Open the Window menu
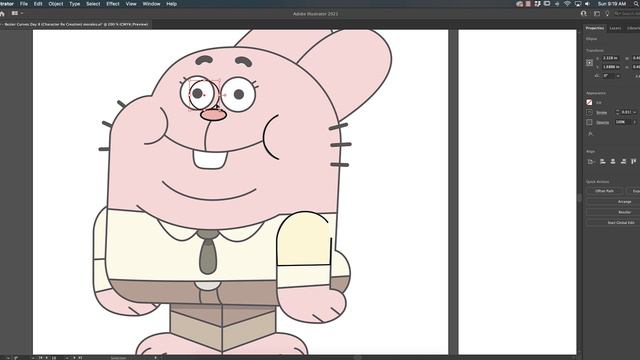 pos(151,4)
